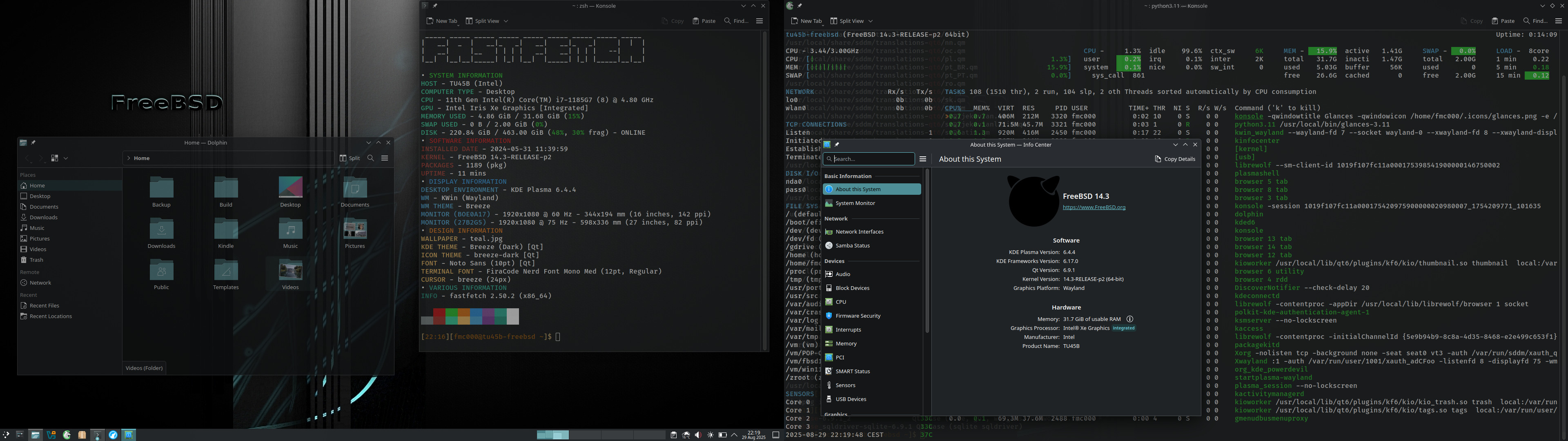Click Dolphin's search magnifier icon
The image size is (1568, 441).
pos(370,158)
